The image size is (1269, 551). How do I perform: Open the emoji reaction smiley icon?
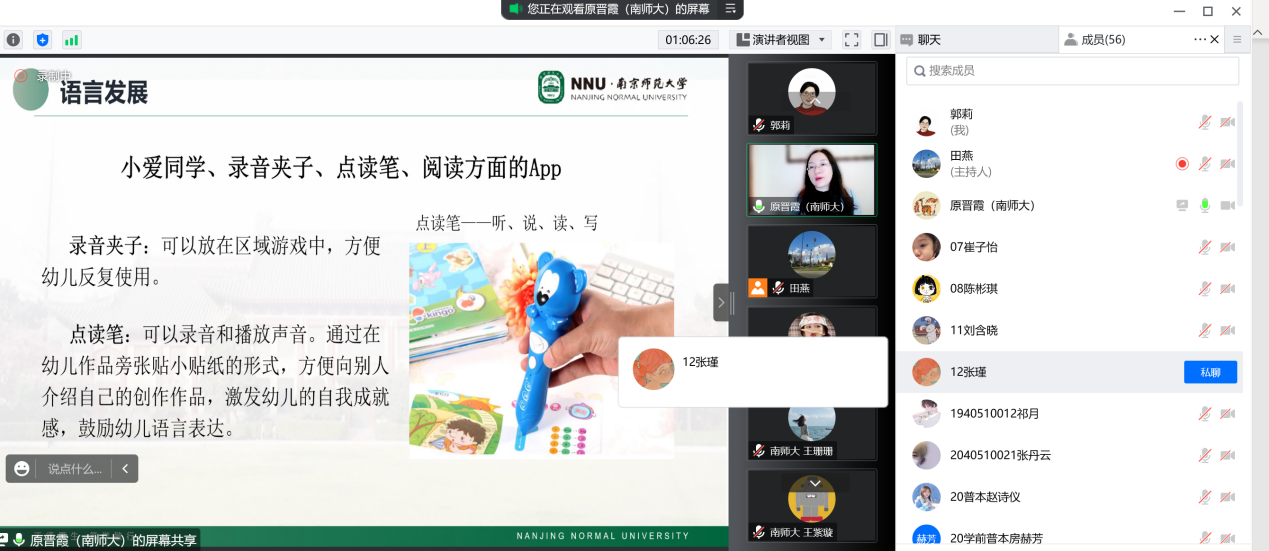point(22,468)
